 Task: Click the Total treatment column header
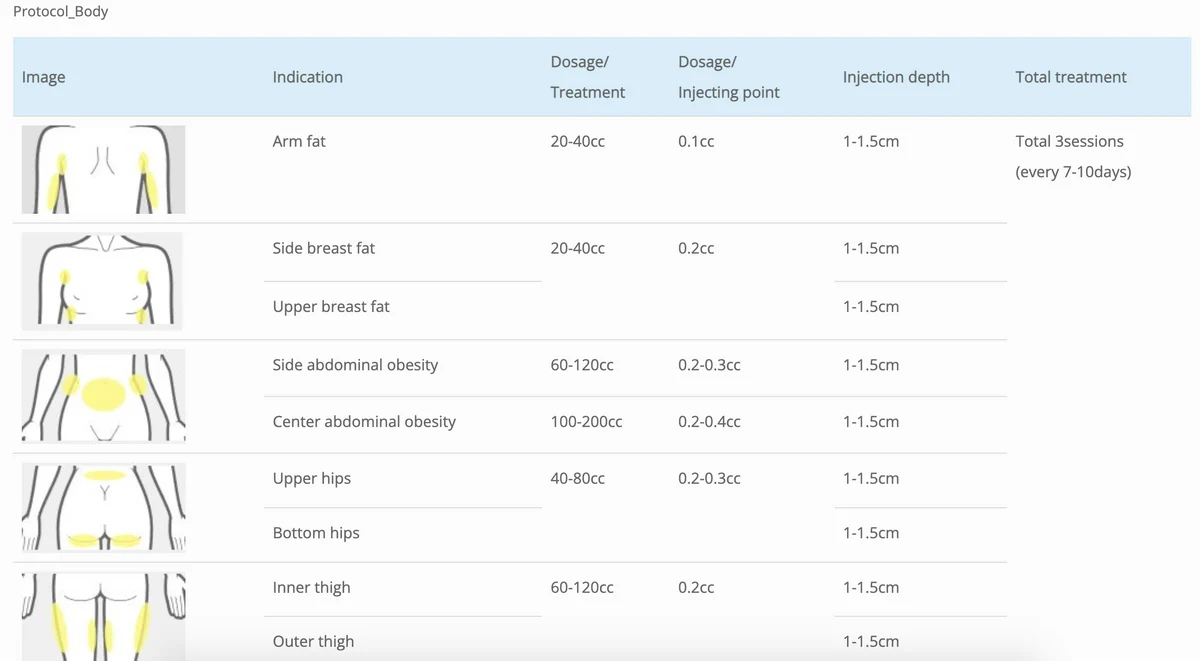[x=1070, y=77]
